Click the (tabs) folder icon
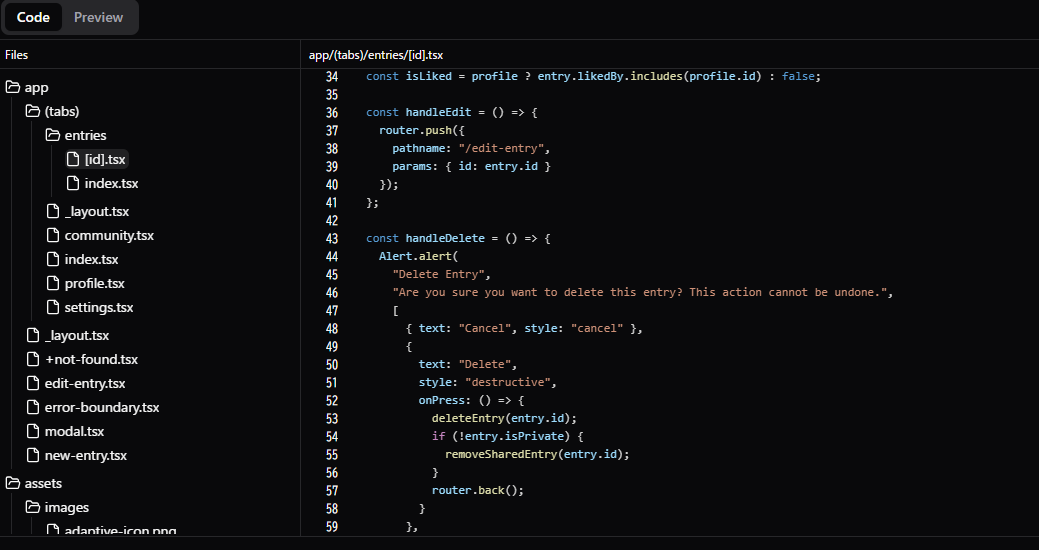 [32, 111]
